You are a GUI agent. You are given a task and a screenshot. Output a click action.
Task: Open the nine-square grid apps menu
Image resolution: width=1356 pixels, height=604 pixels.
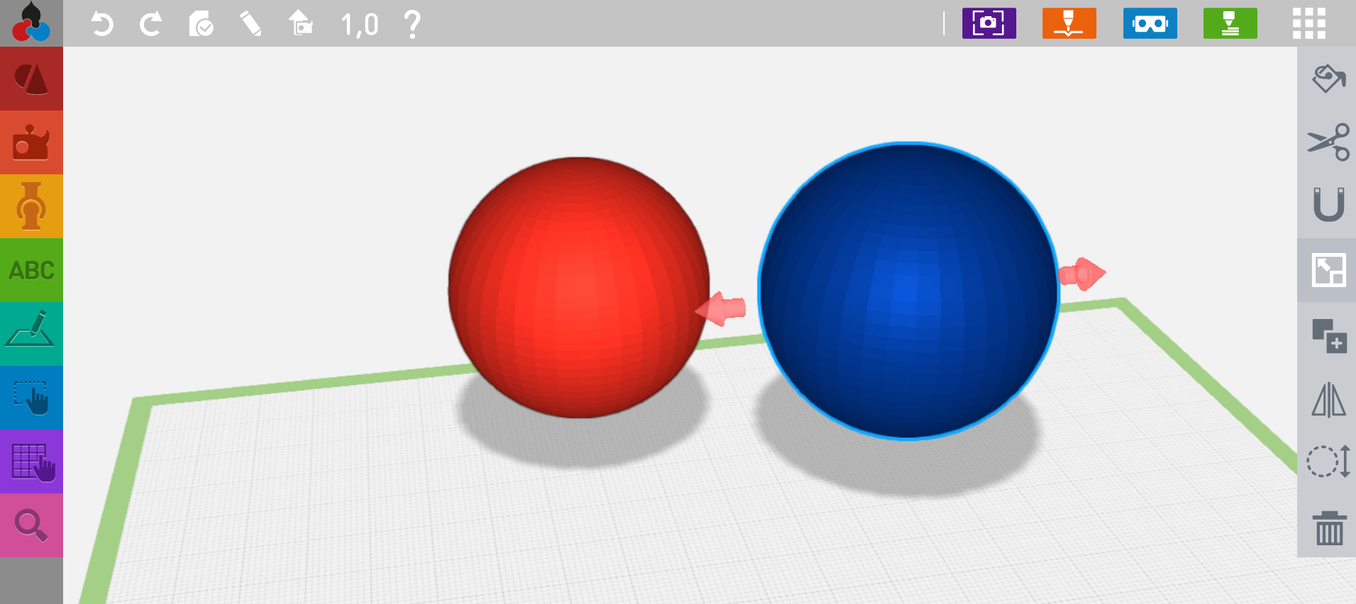tap(1309, 24)
